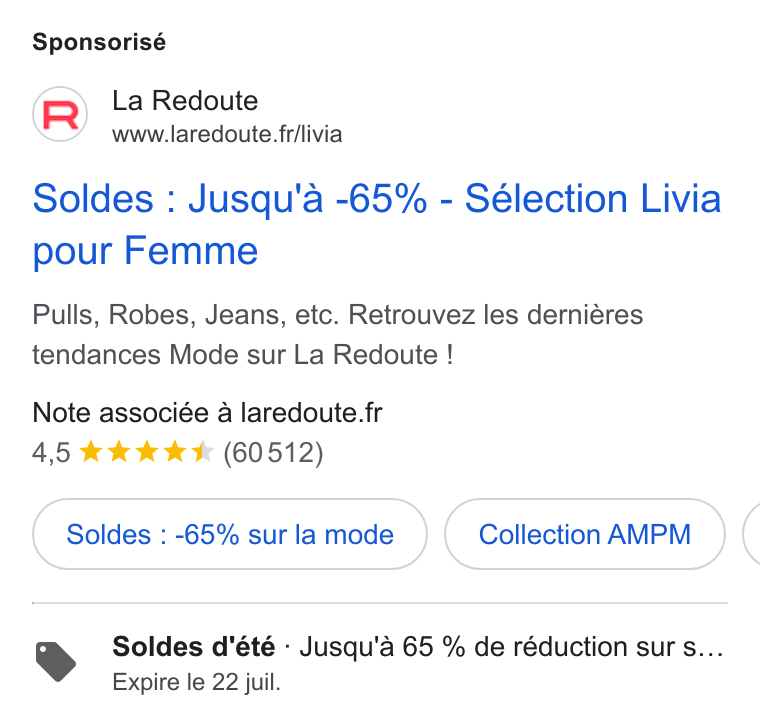The image size is (760, 720).
Task: Open the 'Soldes d'été' promotion title
Action: (194, 647)
